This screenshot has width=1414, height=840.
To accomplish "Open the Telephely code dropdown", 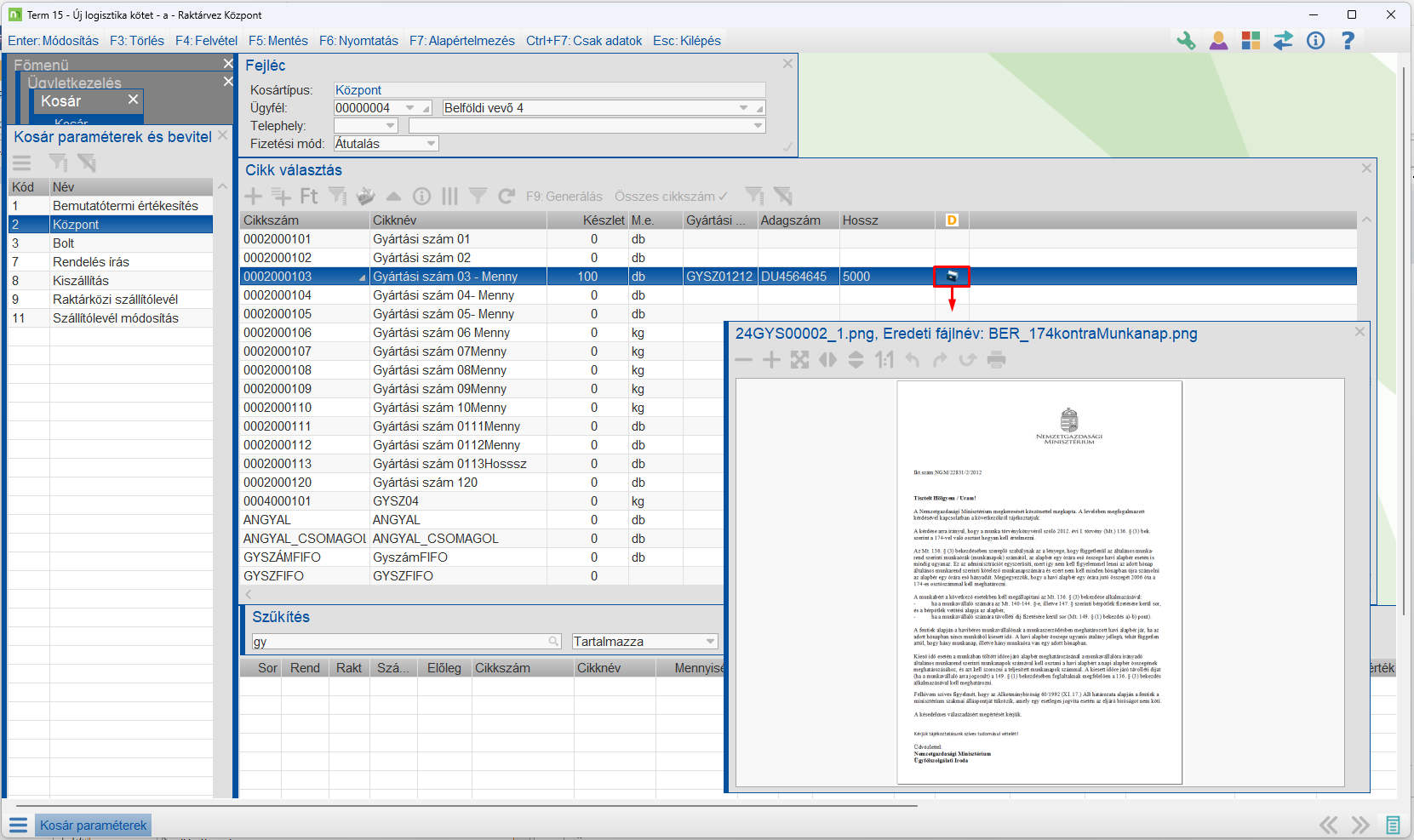I will click(x=391, y=126).
